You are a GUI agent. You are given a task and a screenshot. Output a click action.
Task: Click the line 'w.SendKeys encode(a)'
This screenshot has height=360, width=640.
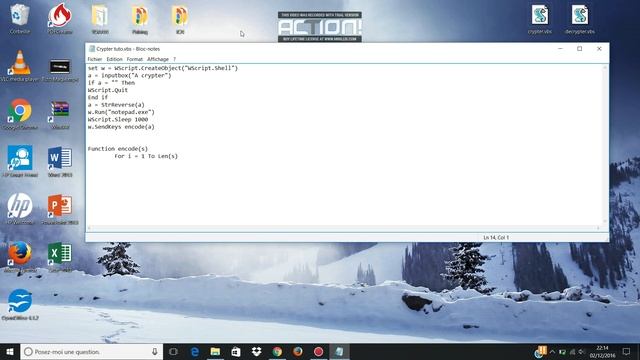(x=121, y=127)
